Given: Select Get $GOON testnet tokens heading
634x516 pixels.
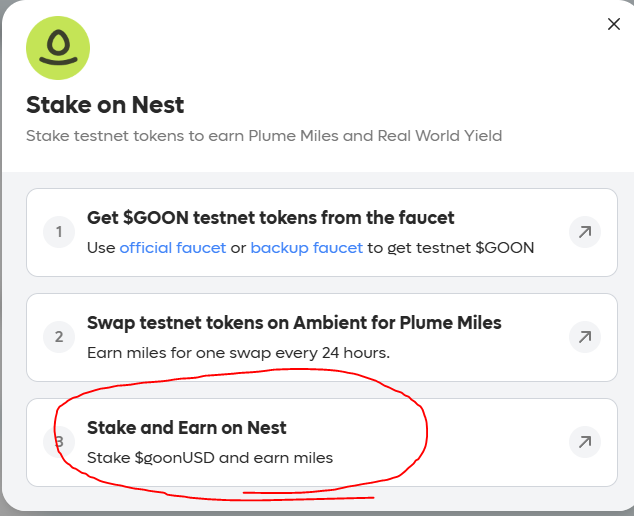Looking at the screenshot, I should click(270, 218).
